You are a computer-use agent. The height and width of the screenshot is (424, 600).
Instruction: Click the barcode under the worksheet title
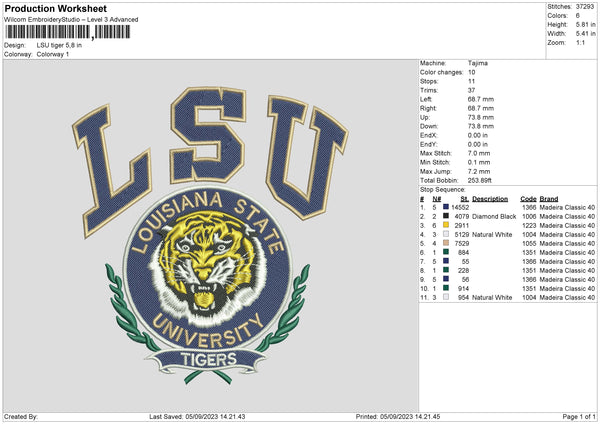67,32
